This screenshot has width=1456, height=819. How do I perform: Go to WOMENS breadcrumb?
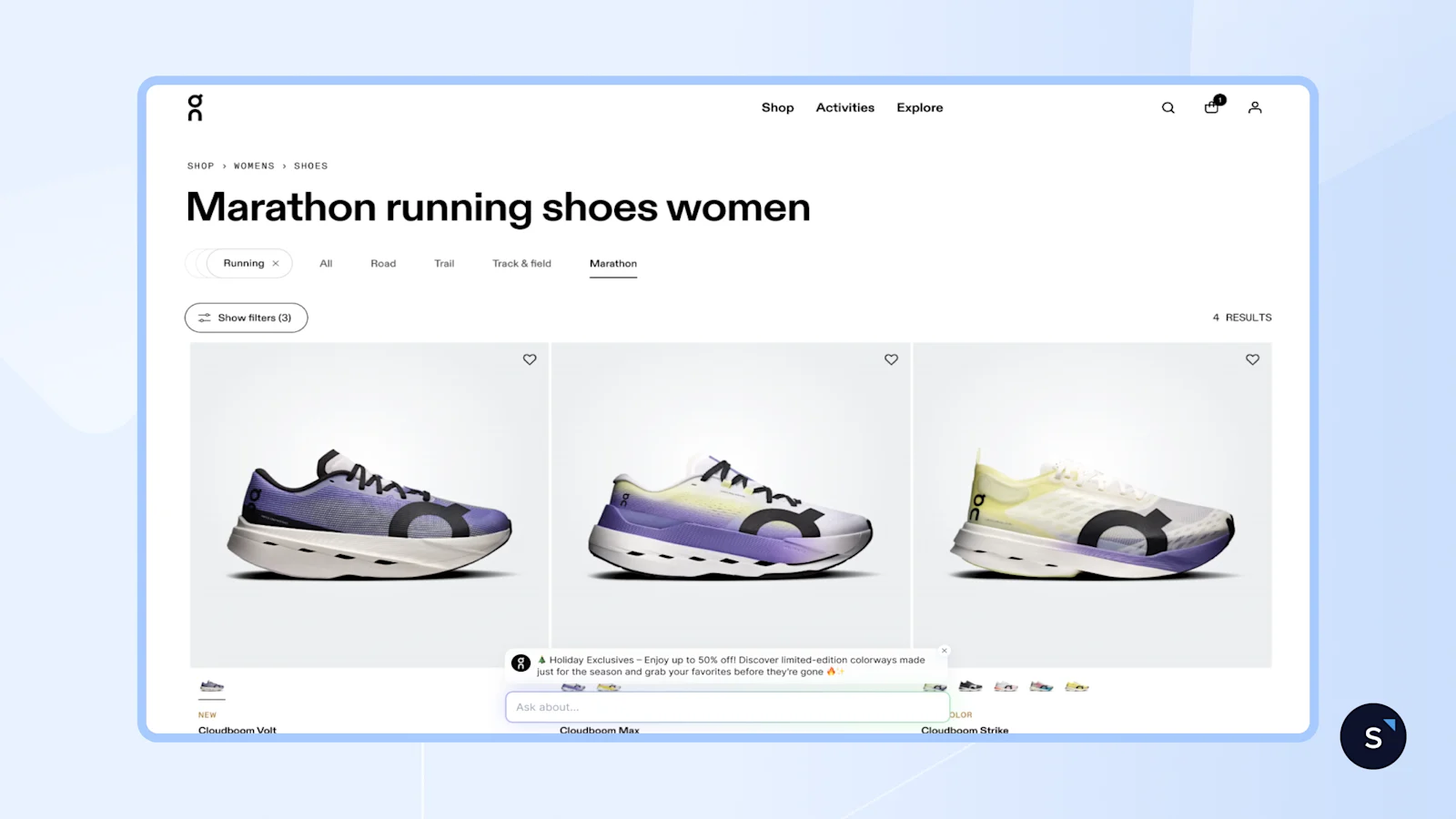[254, 167]
